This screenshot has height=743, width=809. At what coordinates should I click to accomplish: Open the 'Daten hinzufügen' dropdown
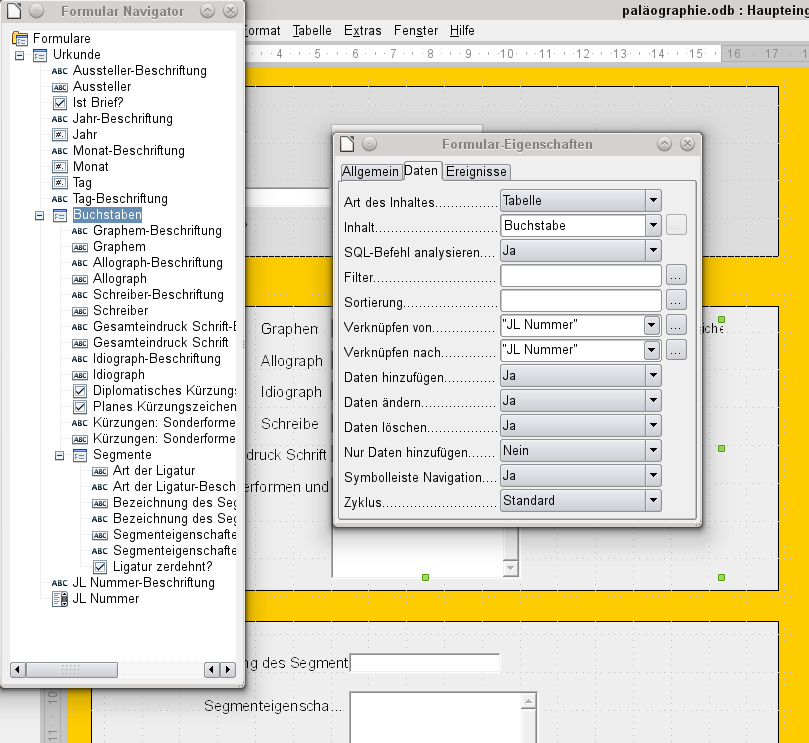(x=653, y=376)
